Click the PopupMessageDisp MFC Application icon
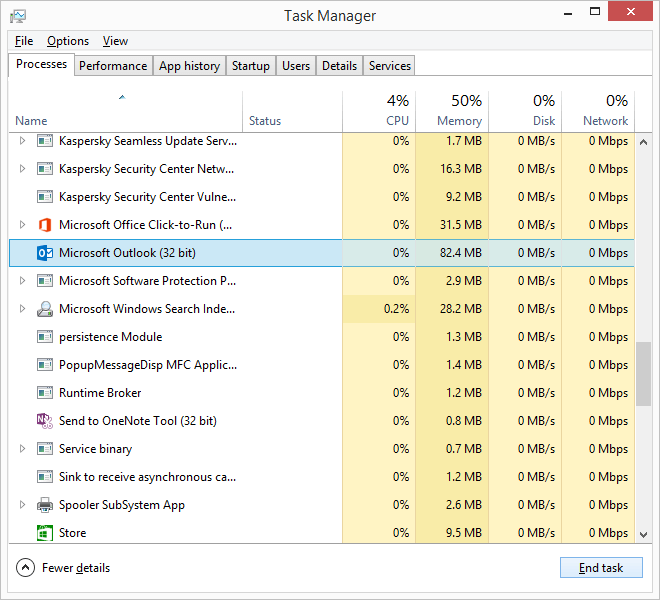This screenshot has width=660, height=600. tap(45, 365)
